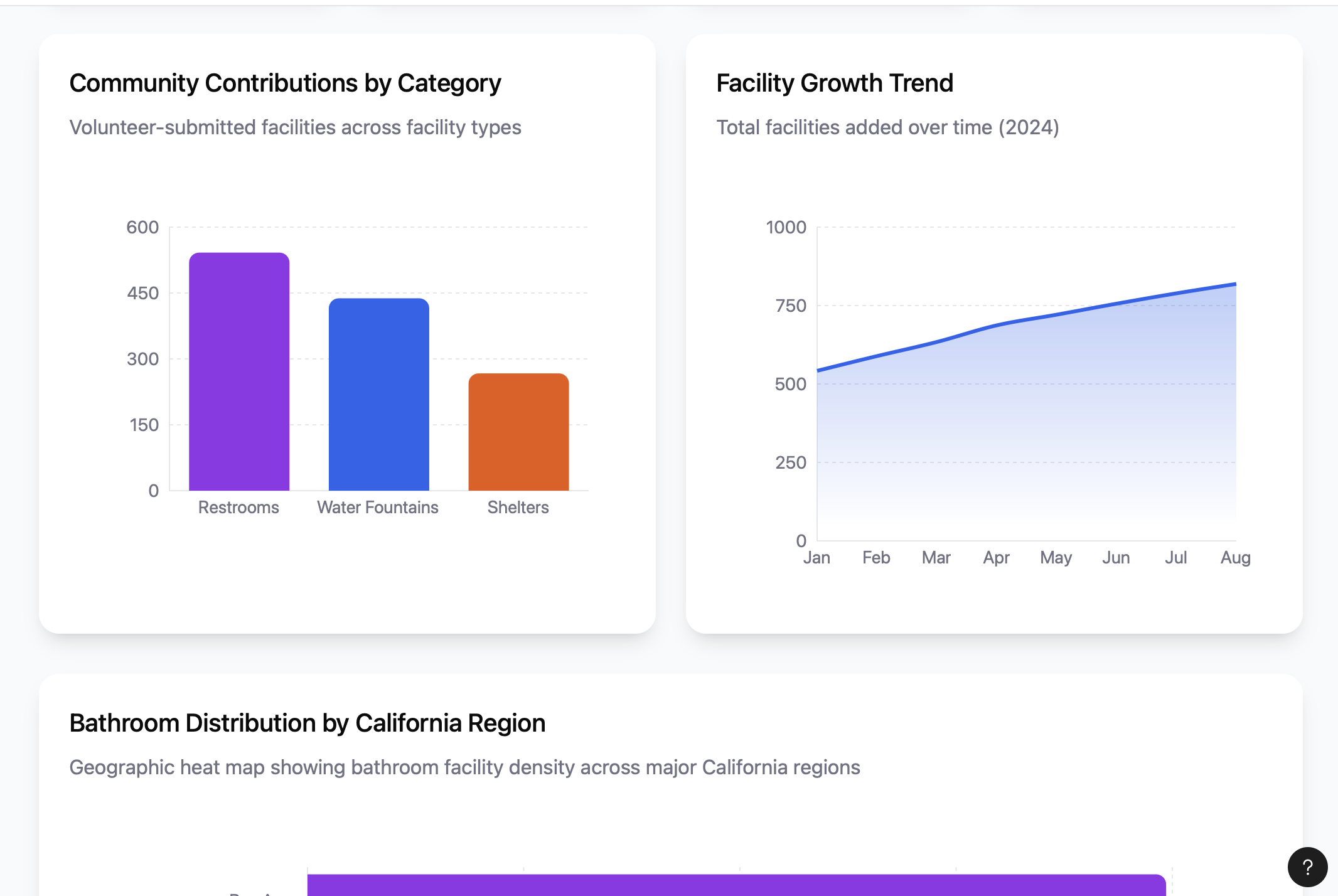Click the orange Shelters bar
Viewport: 1338px width, 896px height.
[x=518, y=432]
